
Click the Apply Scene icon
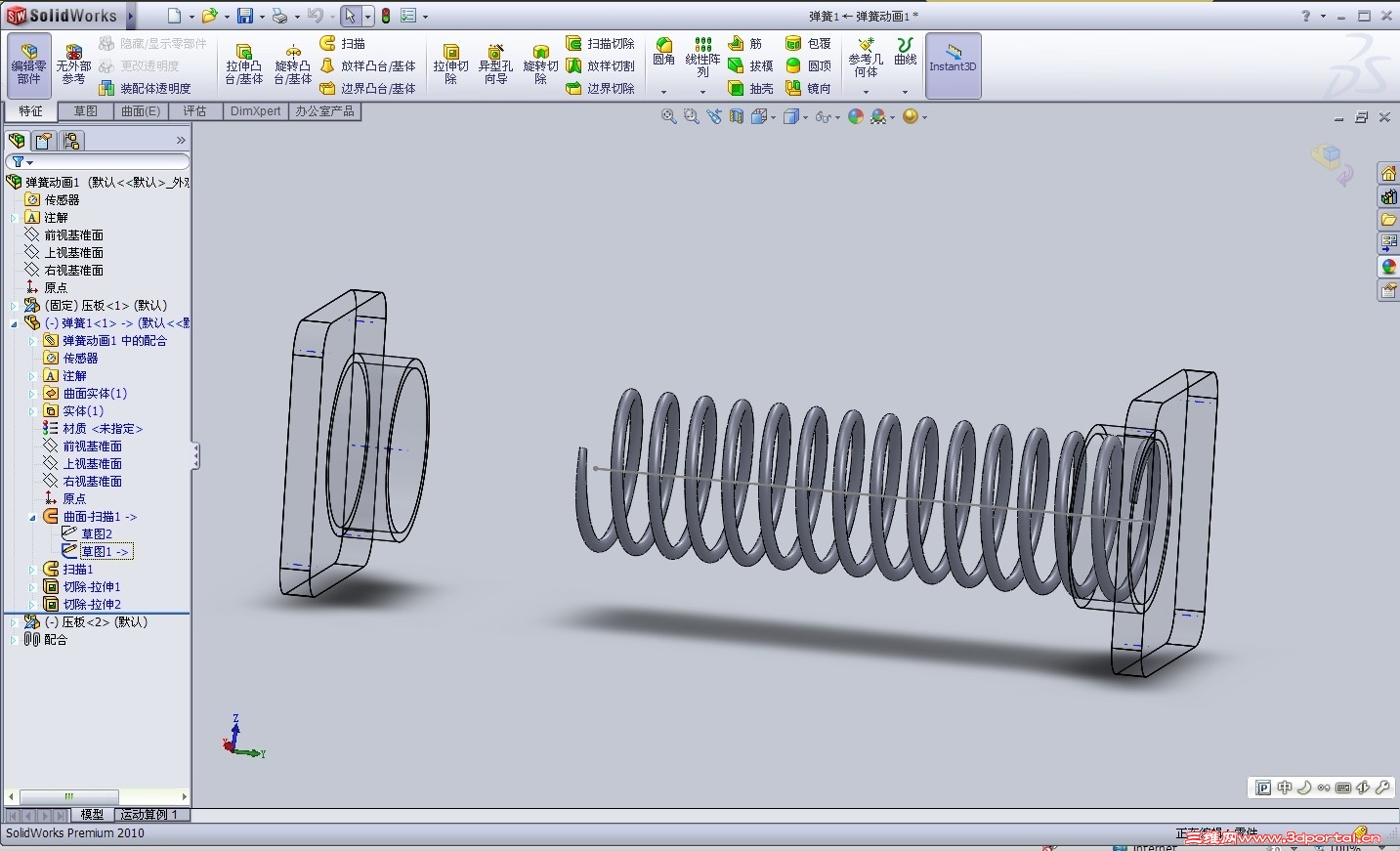pos(878,116)
